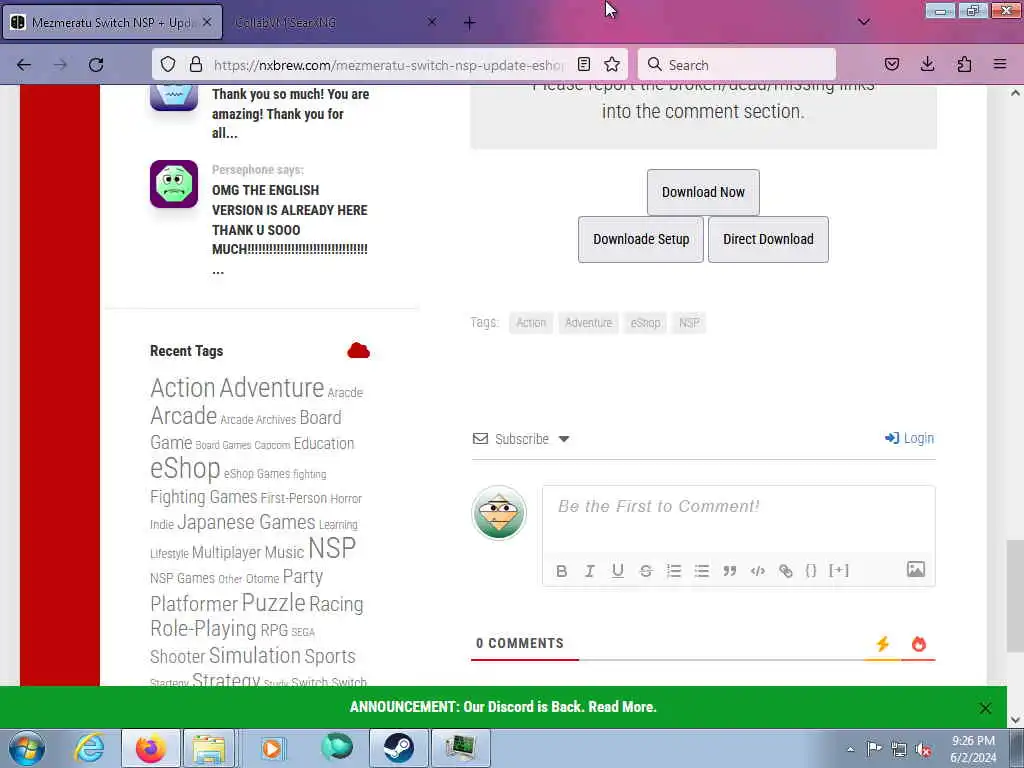The width and height of the screenshot is (1024, 768).
Task: Open the Downloads panel arrow icon
Action: pyautogui.click(x=927, y=65)
